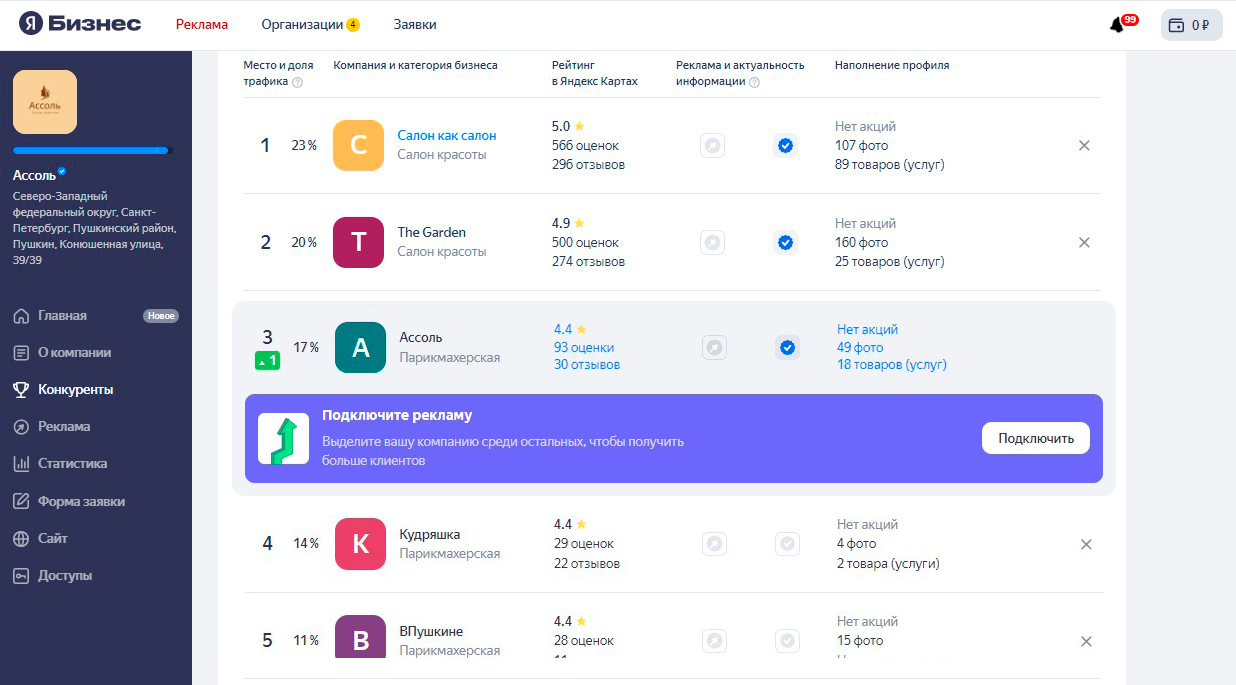Open the Статистика sidebar item
This screenshot has height=685, width=1236.
72,463
